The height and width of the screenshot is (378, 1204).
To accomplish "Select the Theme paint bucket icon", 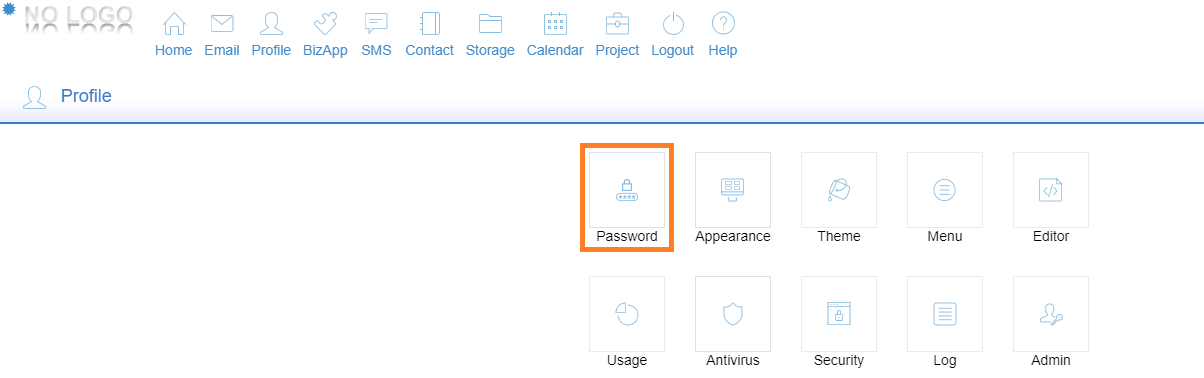I will click(x=839, y=190).
